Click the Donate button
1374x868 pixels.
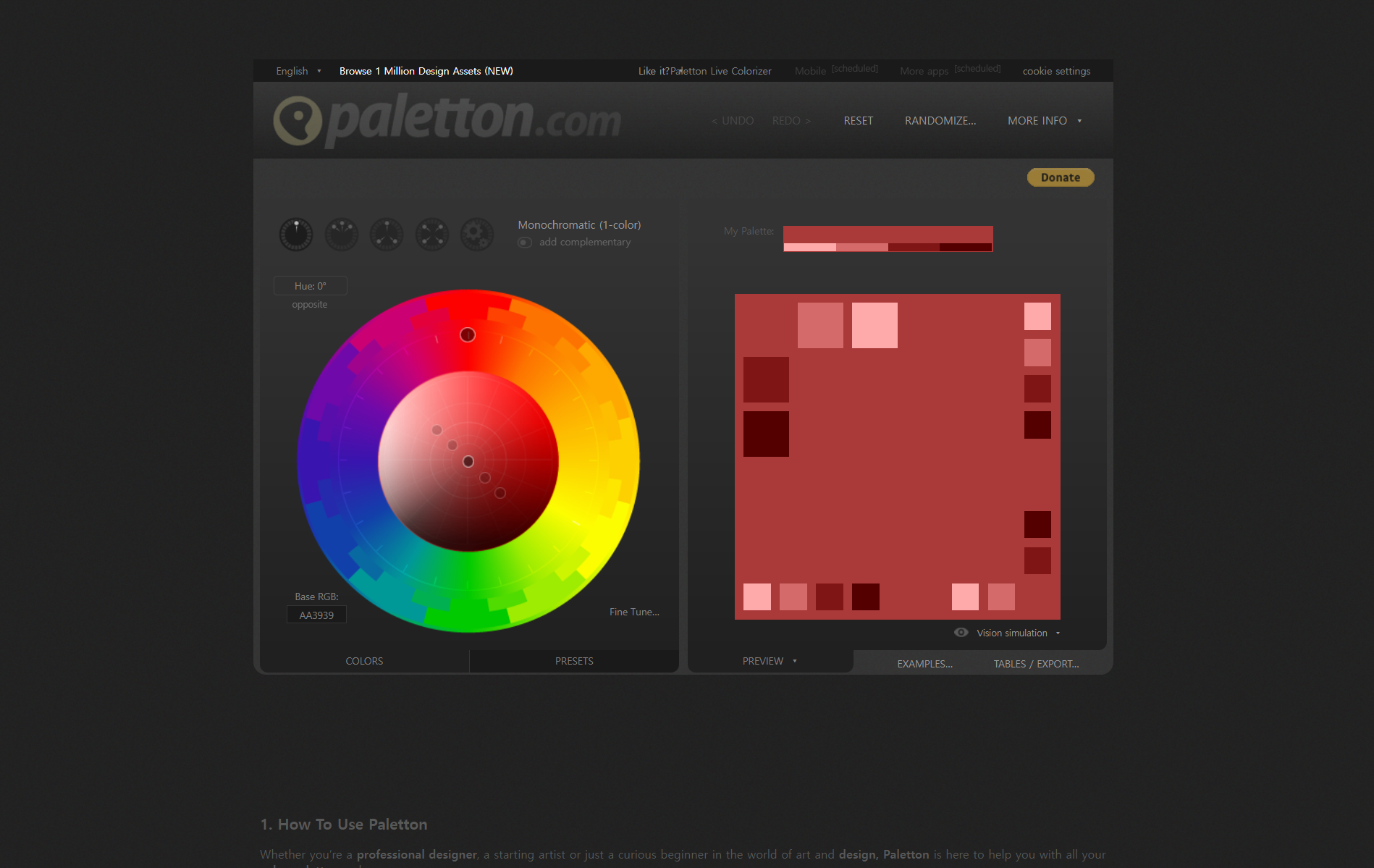tap(1061, 177)
